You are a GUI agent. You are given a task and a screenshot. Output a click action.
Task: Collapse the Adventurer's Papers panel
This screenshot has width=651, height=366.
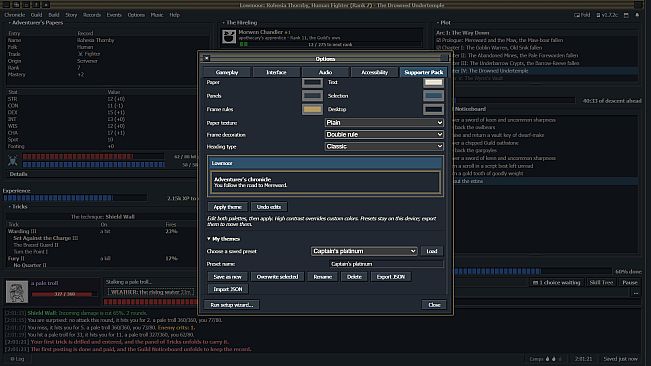click(35, 23)
